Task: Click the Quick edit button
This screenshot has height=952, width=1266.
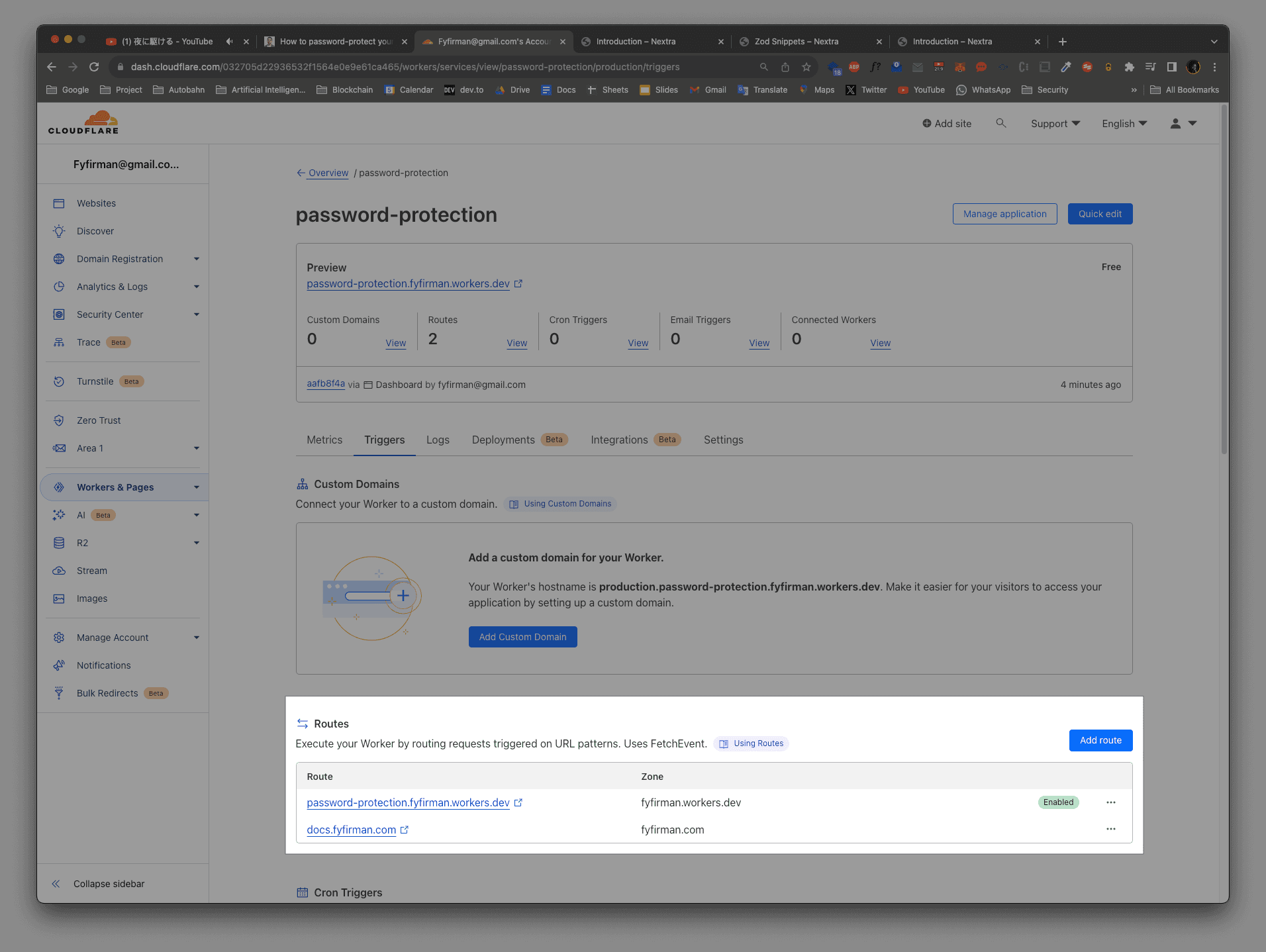Action: (x=1100, y=214)
